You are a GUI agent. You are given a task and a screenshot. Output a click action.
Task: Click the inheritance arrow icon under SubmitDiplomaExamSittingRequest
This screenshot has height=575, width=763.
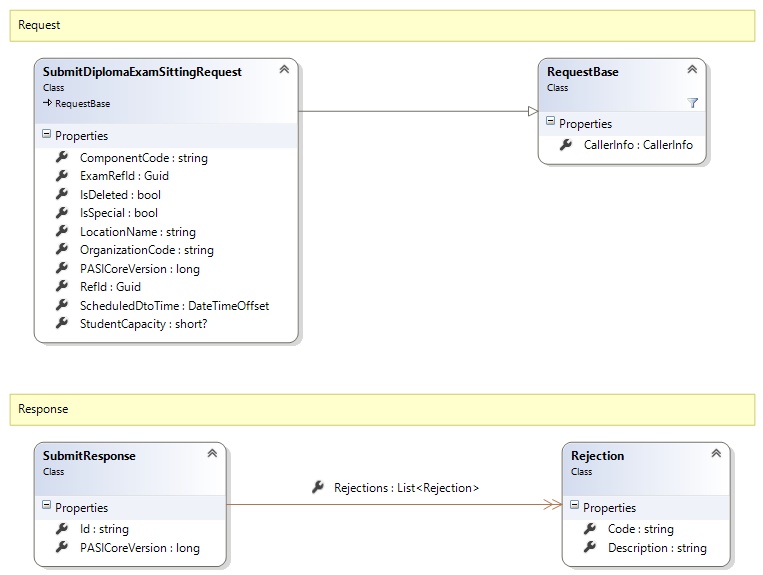tap(48, 103)
